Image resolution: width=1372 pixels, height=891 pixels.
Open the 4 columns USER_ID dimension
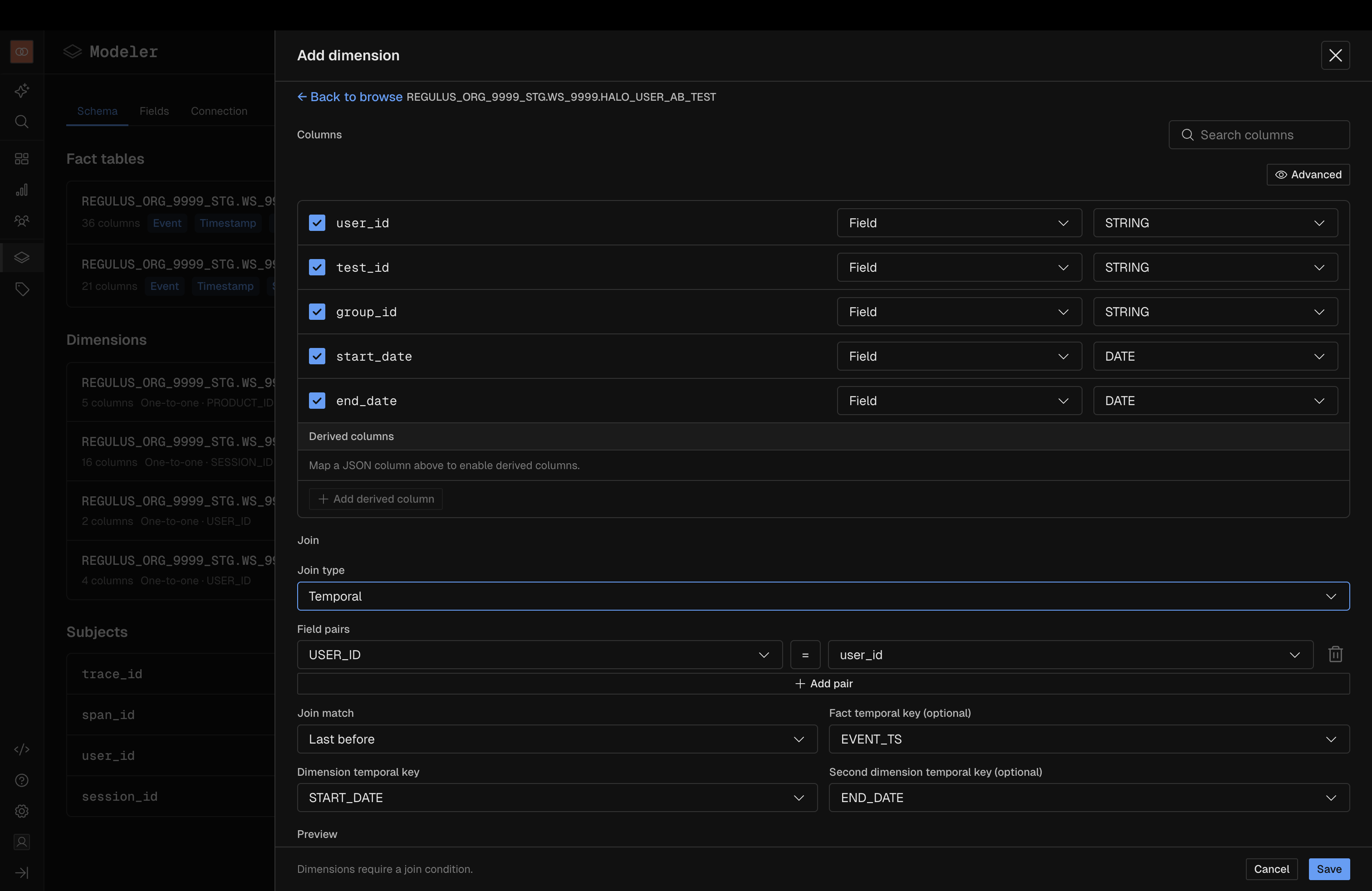coord(171,570)
